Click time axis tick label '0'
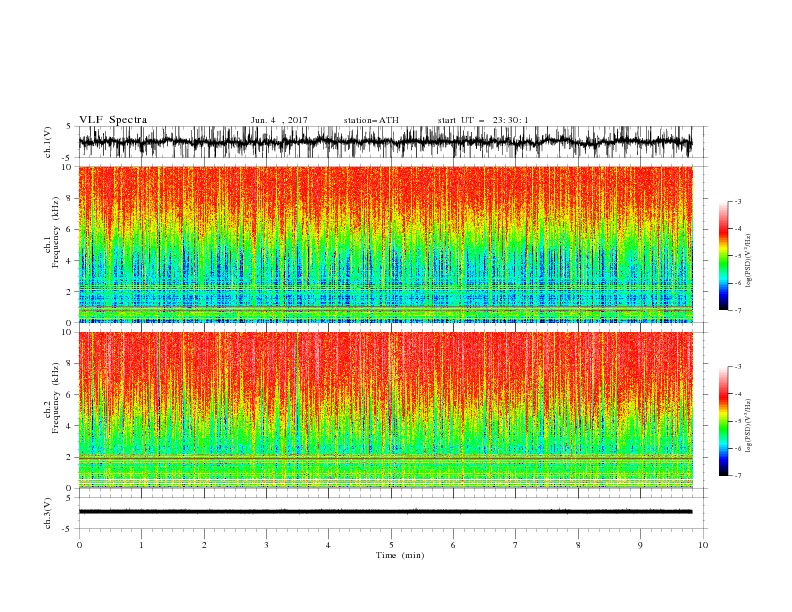 click(79, 545)
